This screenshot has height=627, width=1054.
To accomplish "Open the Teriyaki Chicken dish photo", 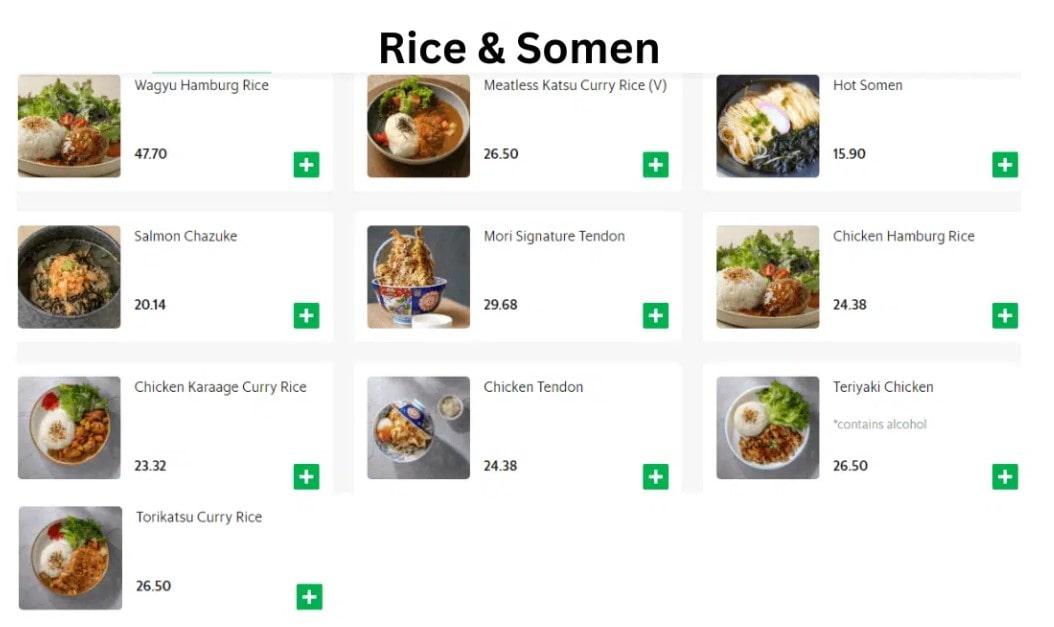I will [x=766, y=427].
